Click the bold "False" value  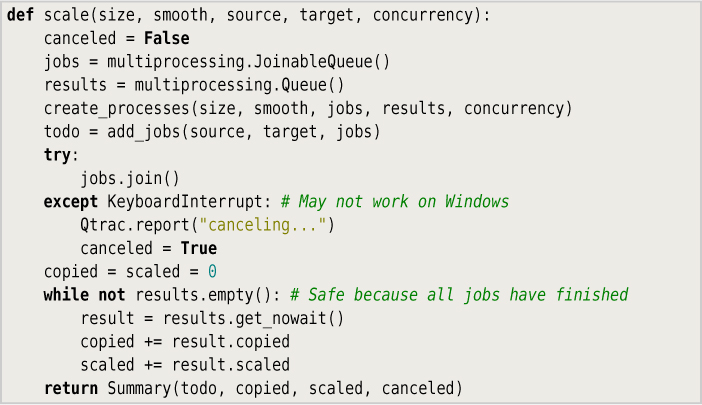coord(166,38)
